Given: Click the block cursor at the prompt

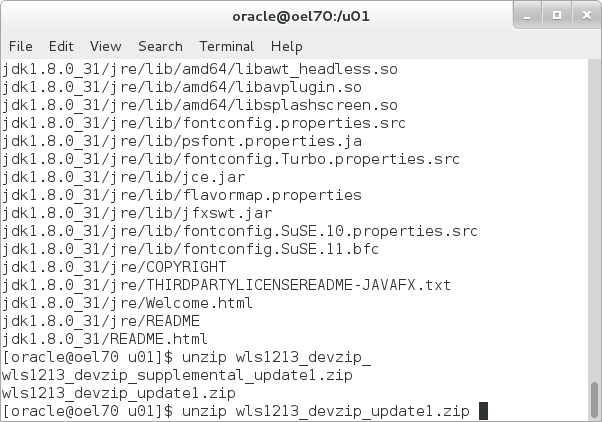Looking at the screenshot, I should click(483, 411).
